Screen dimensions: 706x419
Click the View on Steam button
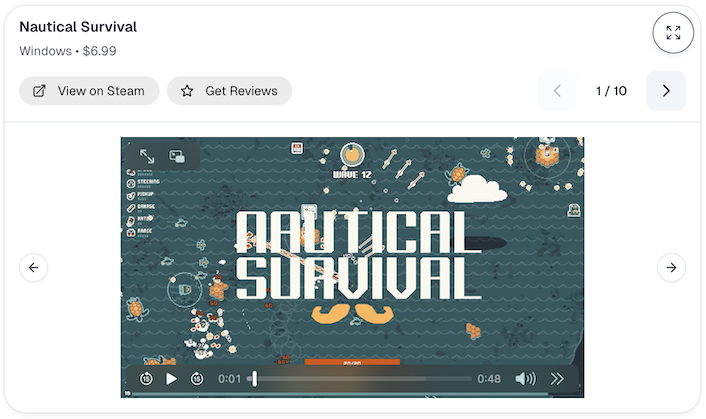coord(89,91)
